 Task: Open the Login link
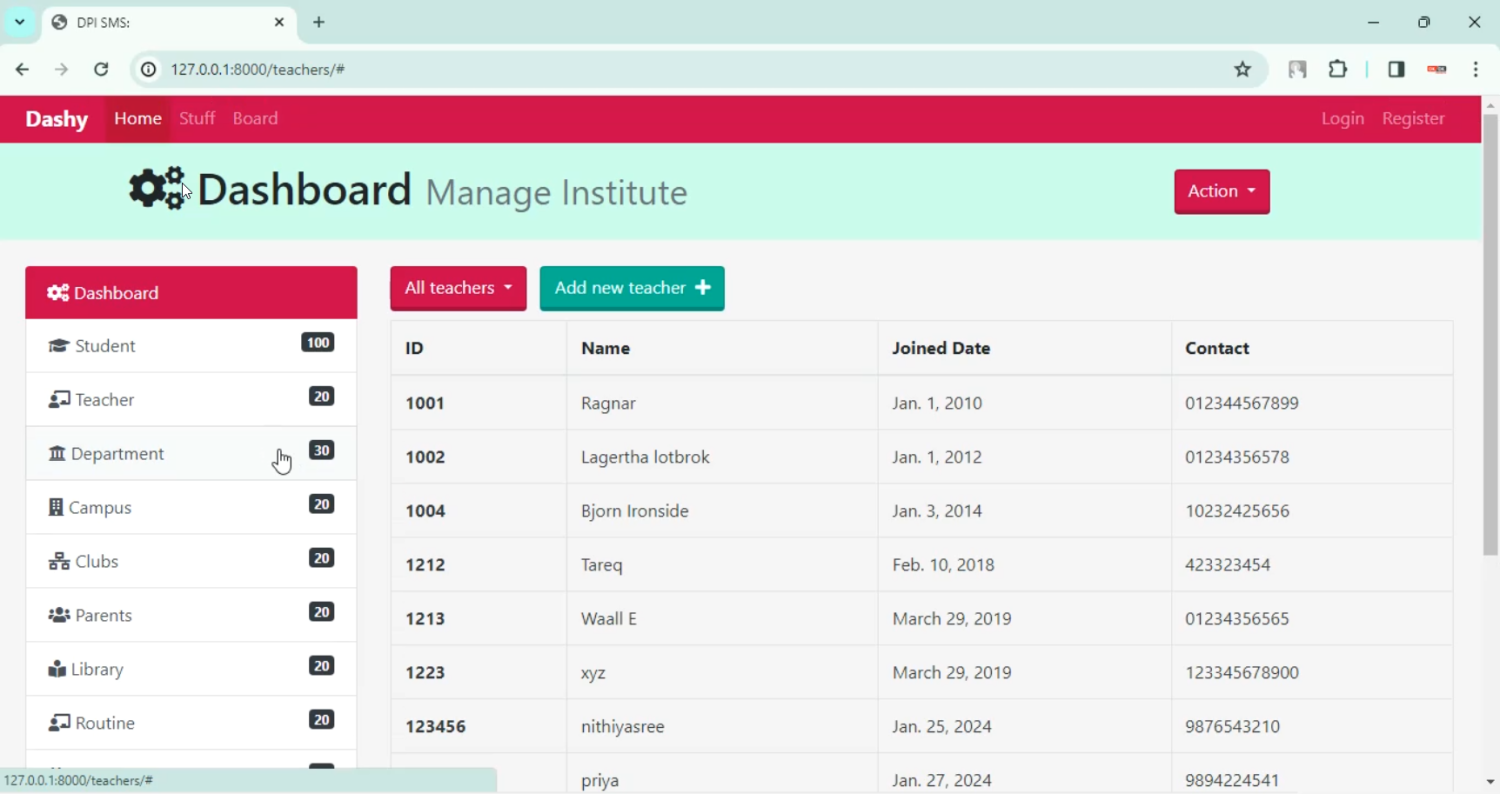point(1342,118)
